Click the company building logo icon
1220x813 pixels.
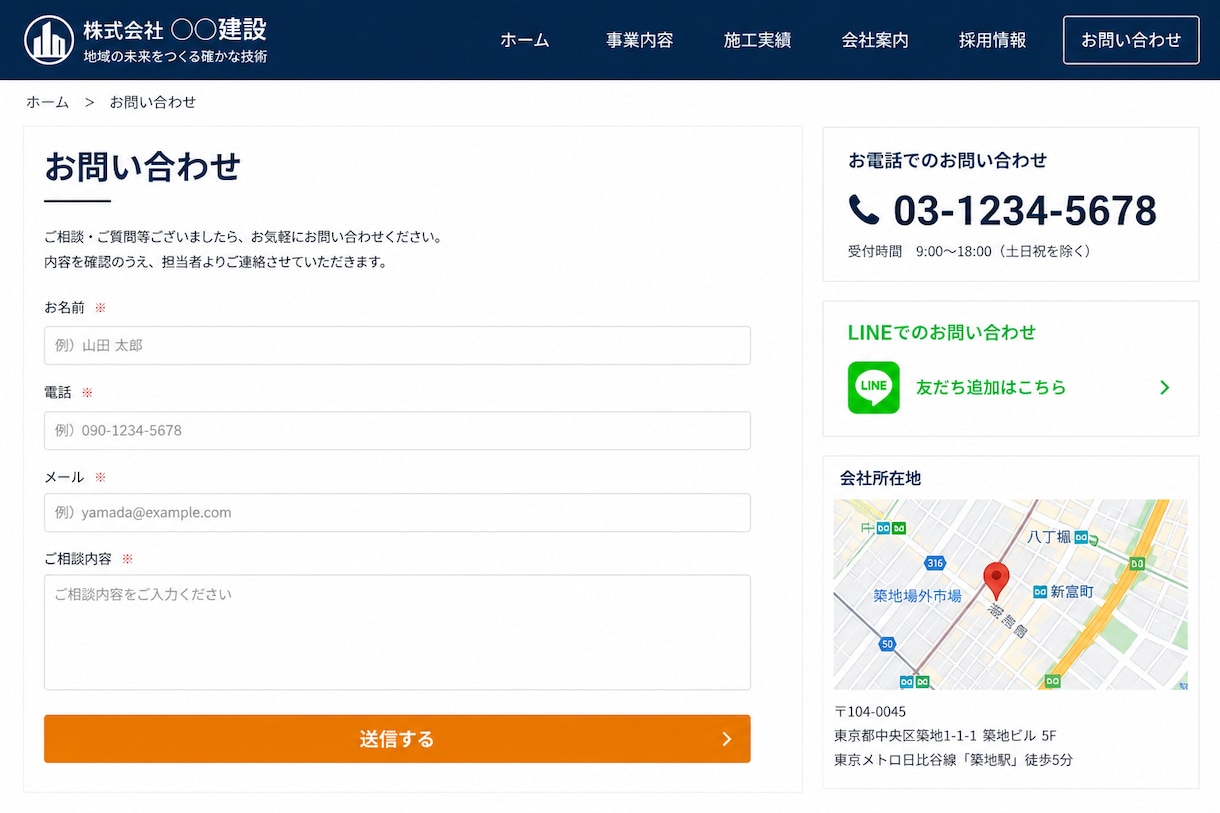[x=49, y=40]
